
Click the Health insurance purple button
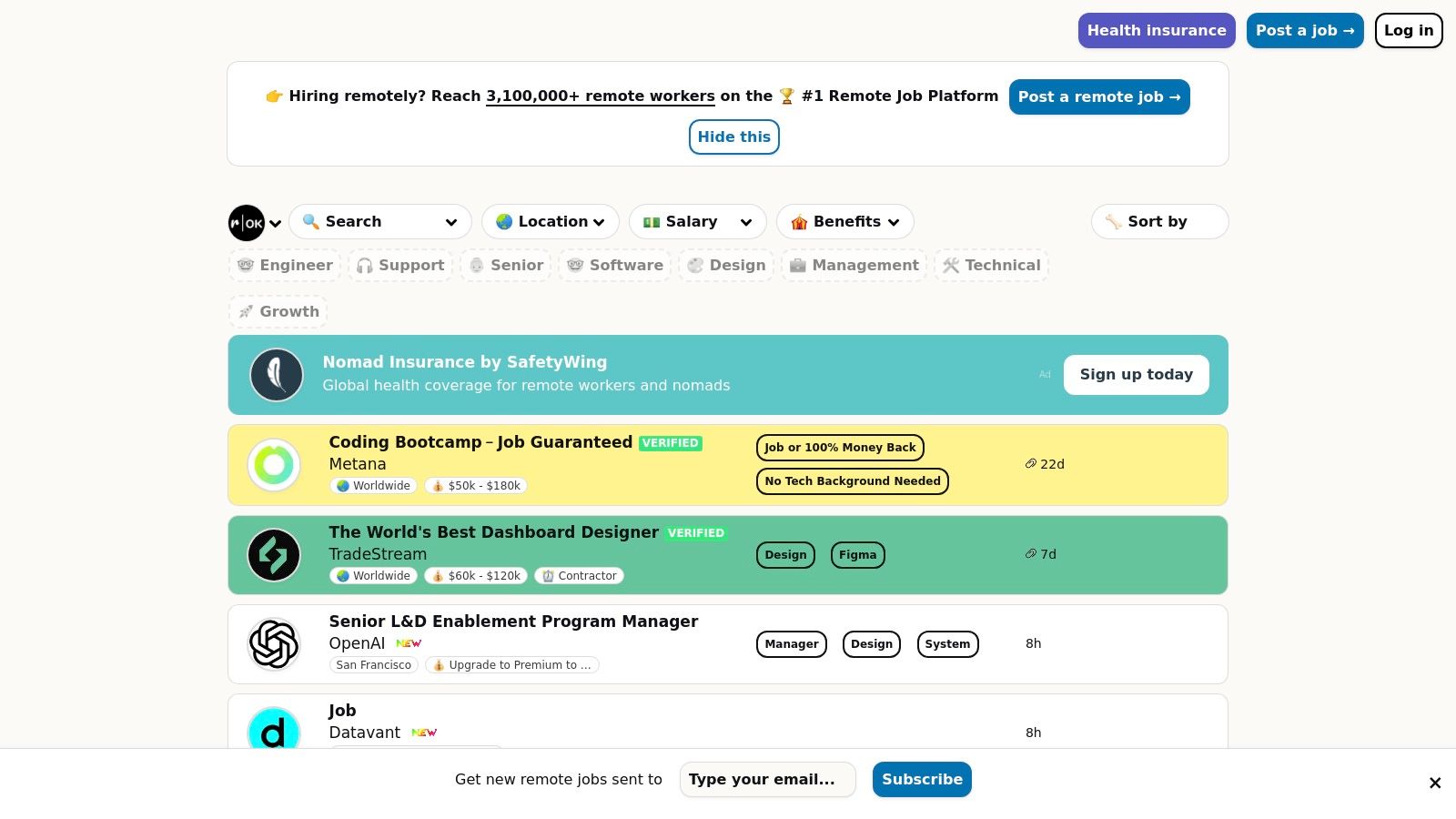(1156, 31)
